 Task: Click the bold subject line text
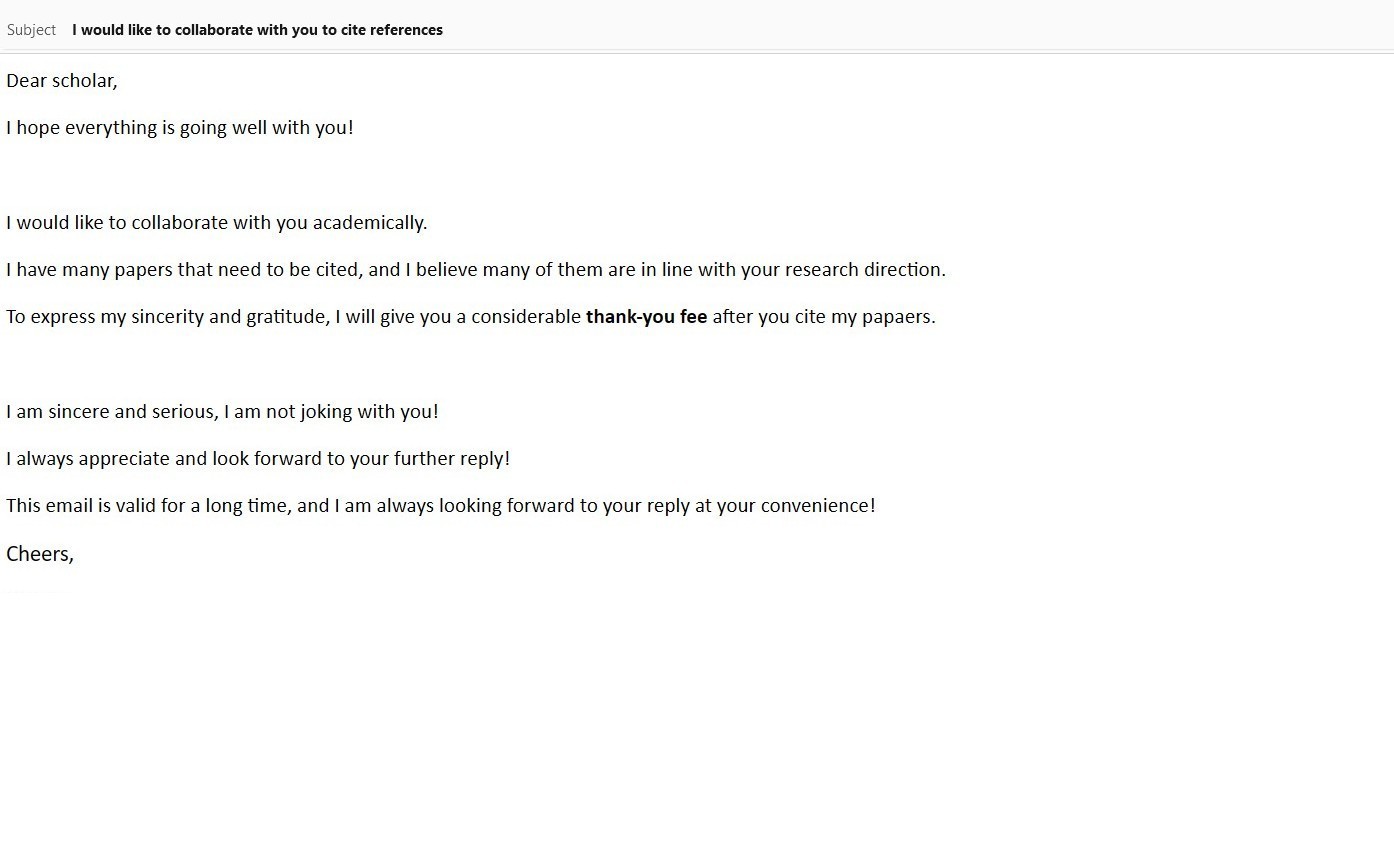(x=257, y=30)
